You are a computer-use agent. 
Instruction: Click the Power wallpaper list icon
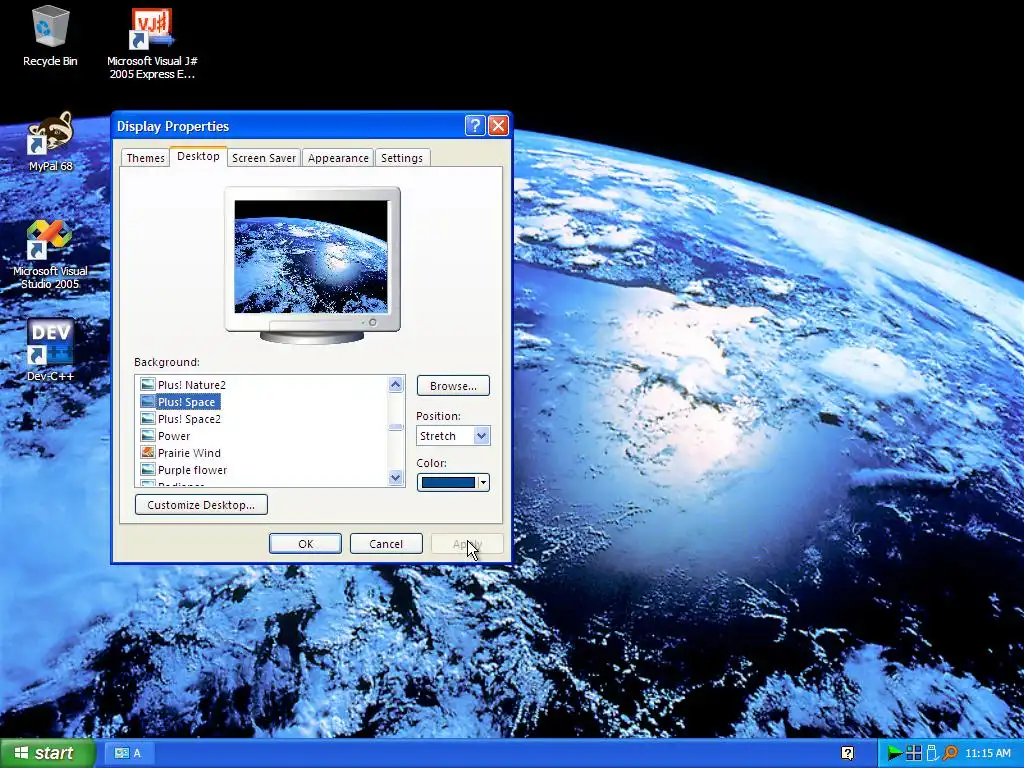(x=148, y=436)
